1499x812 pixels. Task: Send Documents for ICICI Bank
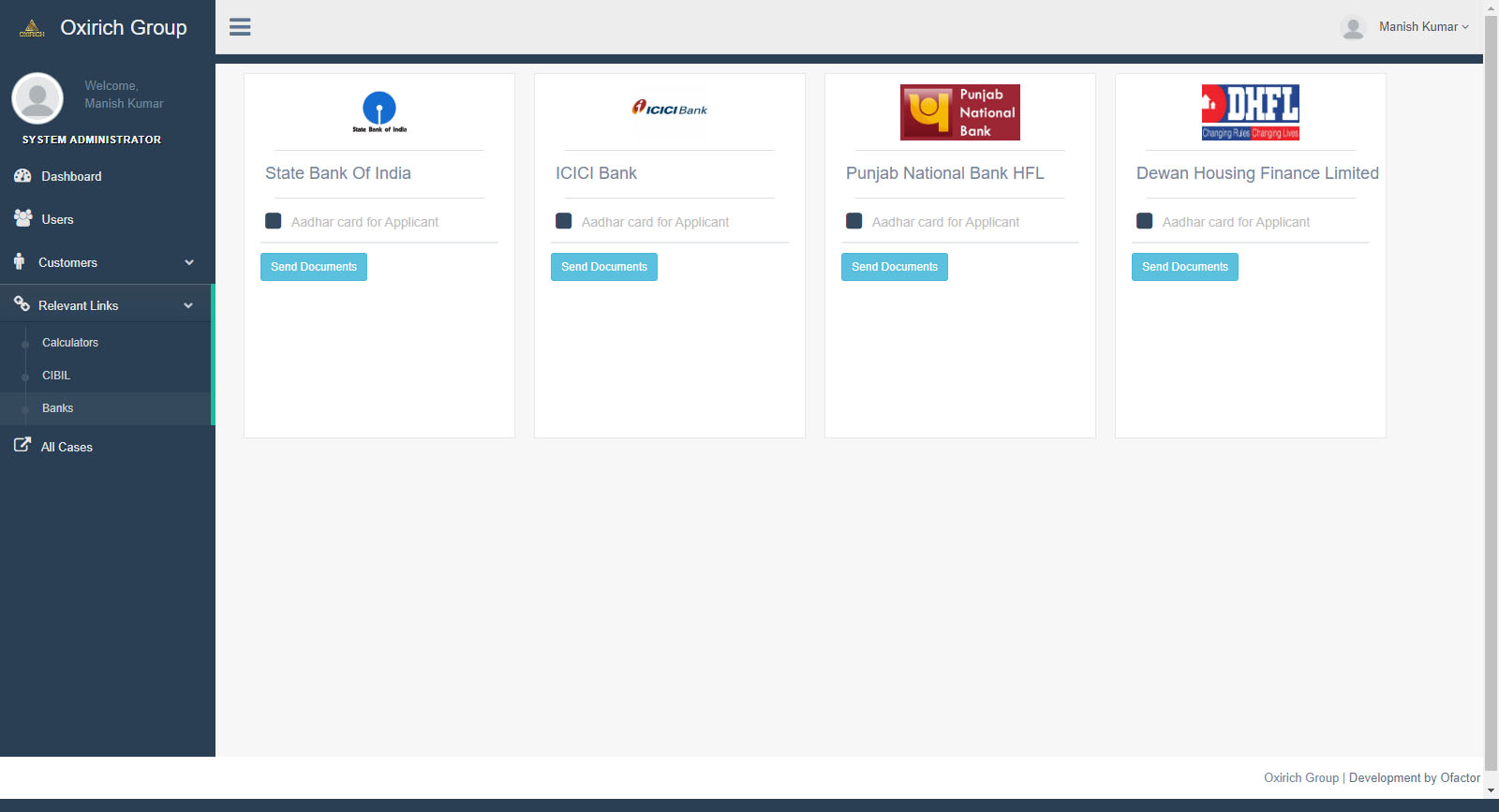604,267
